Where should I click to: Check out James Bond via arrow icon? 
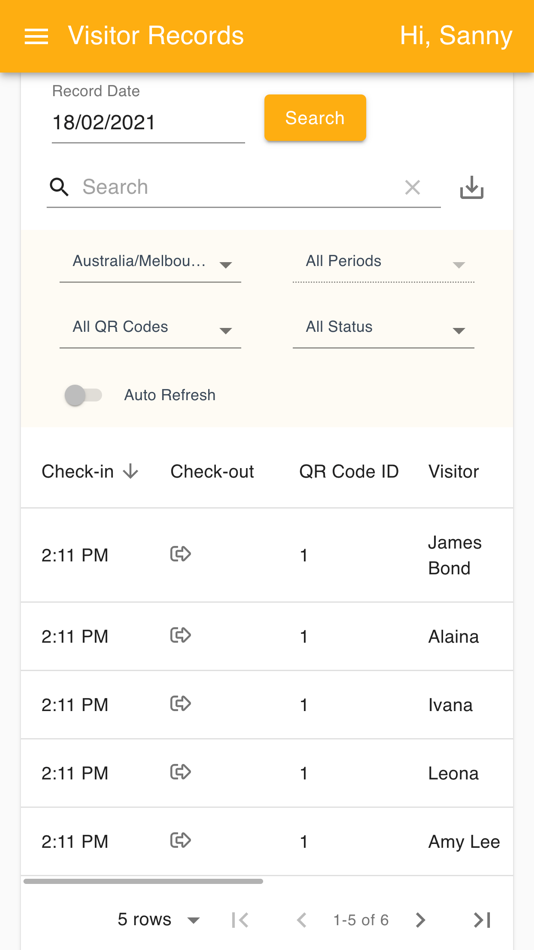[180, 553]
